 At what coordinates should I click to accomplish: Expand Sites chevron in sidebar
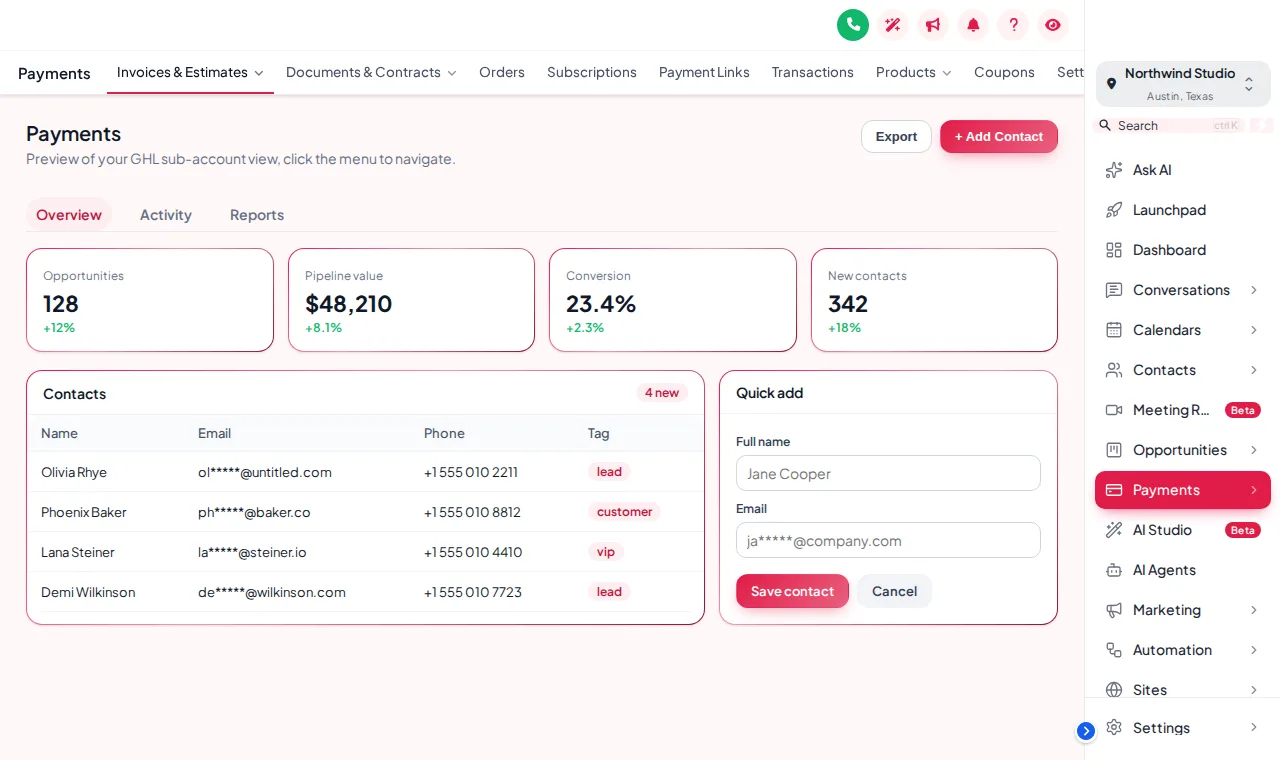coord(1253,690)
